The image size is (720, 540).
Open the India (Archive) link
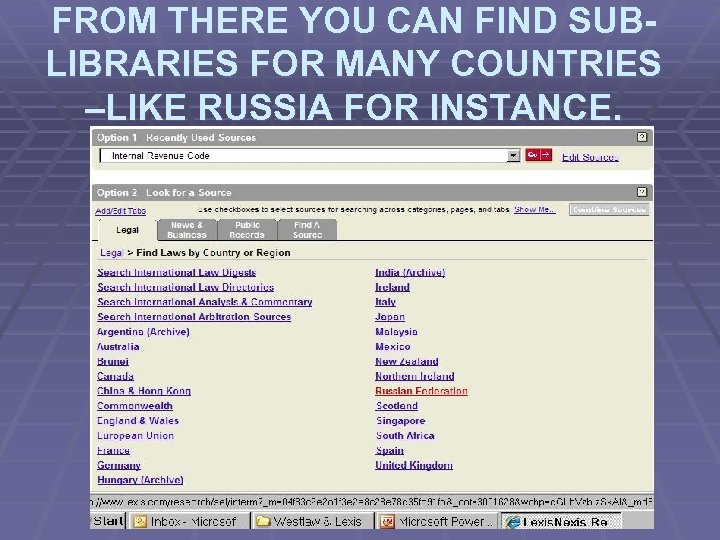tap(410, 272)
